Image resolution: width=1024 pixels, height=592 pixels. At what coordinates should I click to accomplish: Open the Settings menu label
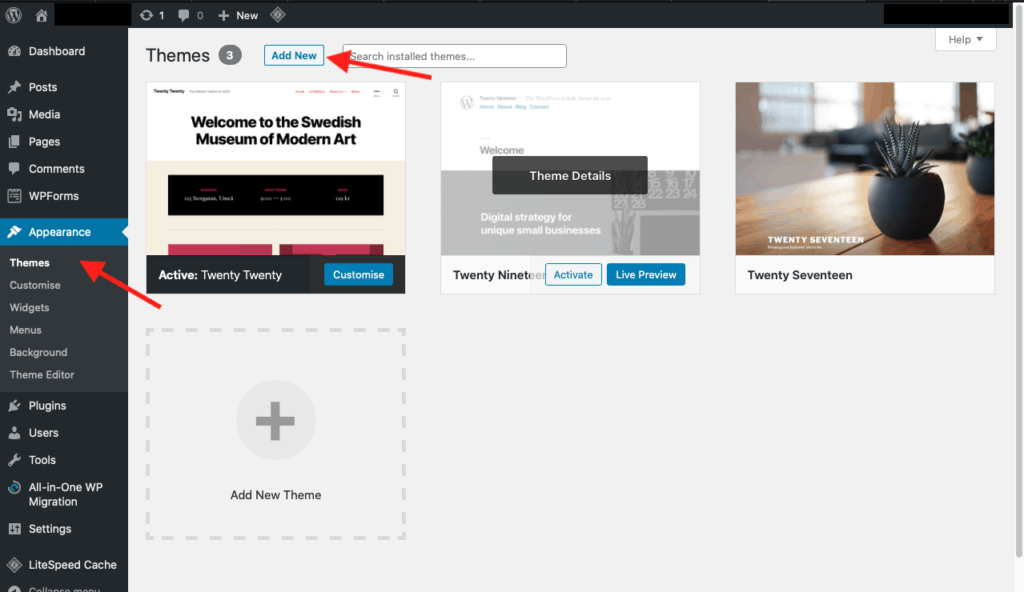pyautogui.click(x=50, y=529)
